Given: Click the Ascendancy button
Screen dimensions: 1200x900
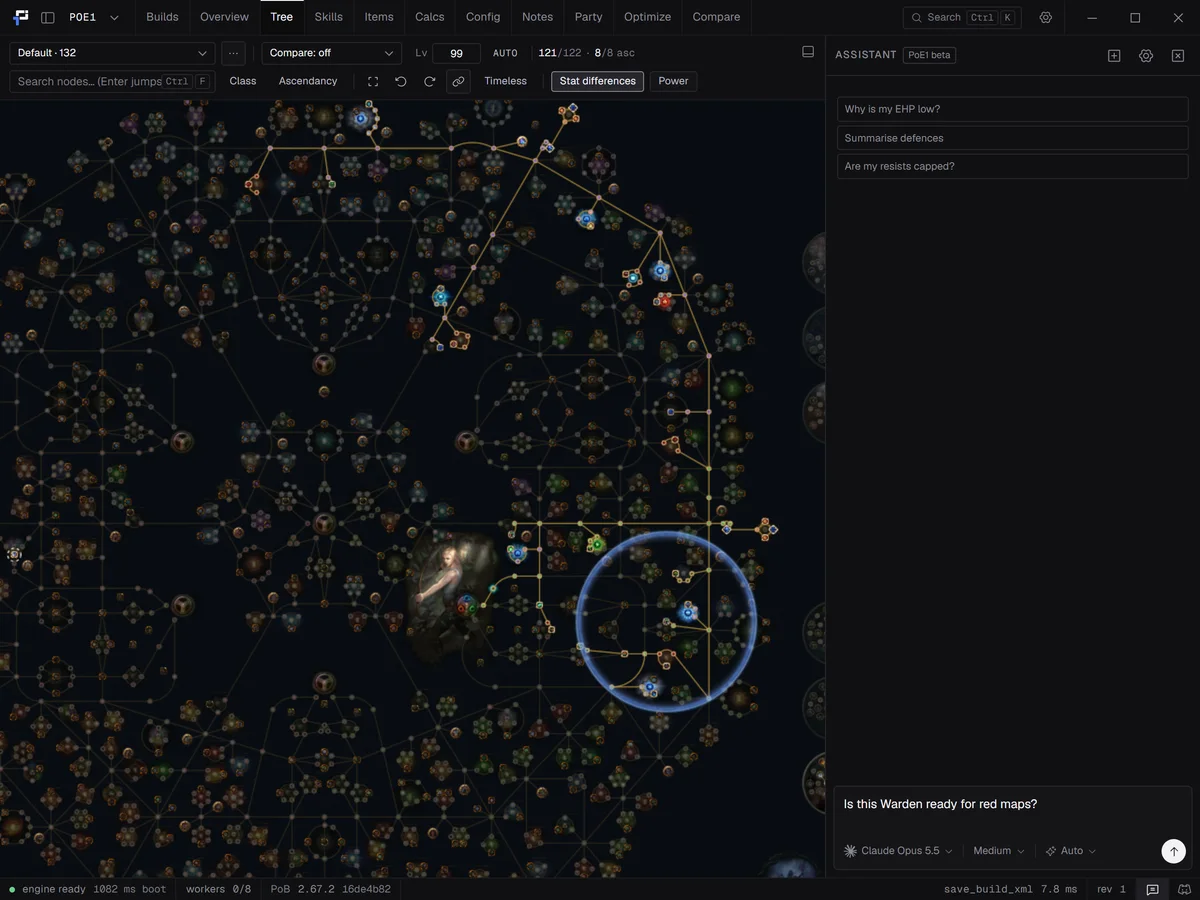Looking at the screenshot, I should (x=308, y=81).
